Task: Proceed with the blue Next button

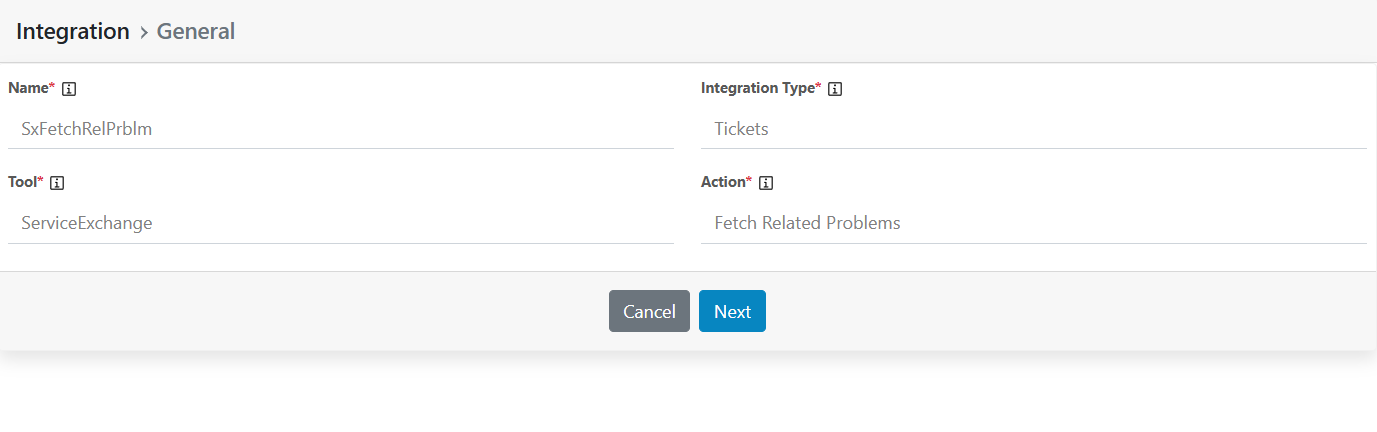Action: coord(732,311)
